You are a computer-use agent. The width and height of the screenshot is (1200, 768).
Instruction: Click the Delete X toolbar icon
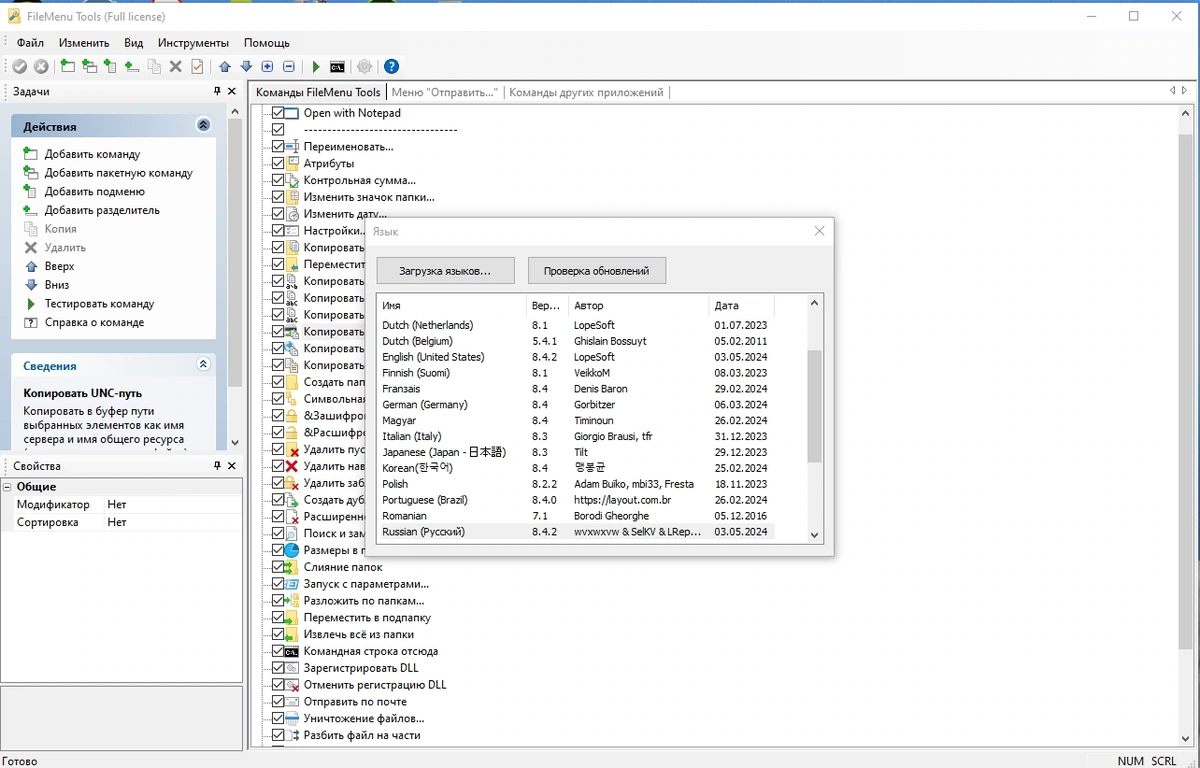point(176,67)
